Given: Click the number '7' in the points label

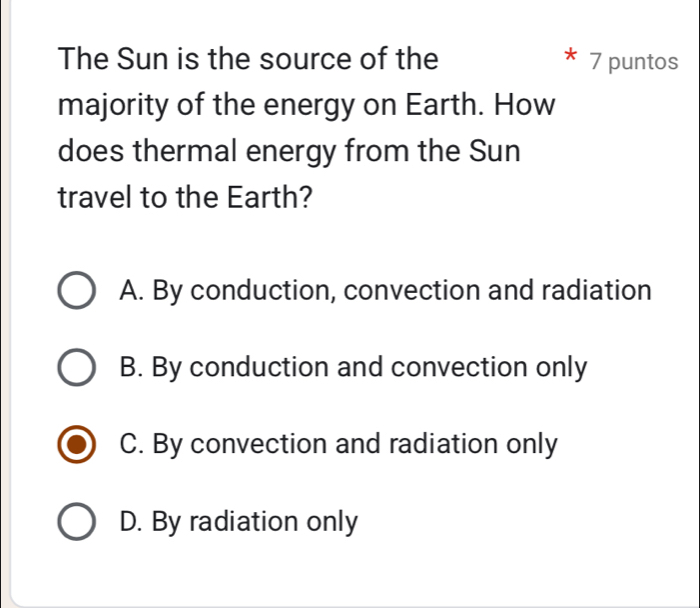Looking at the screenshot, I should (x=596, y=61).
